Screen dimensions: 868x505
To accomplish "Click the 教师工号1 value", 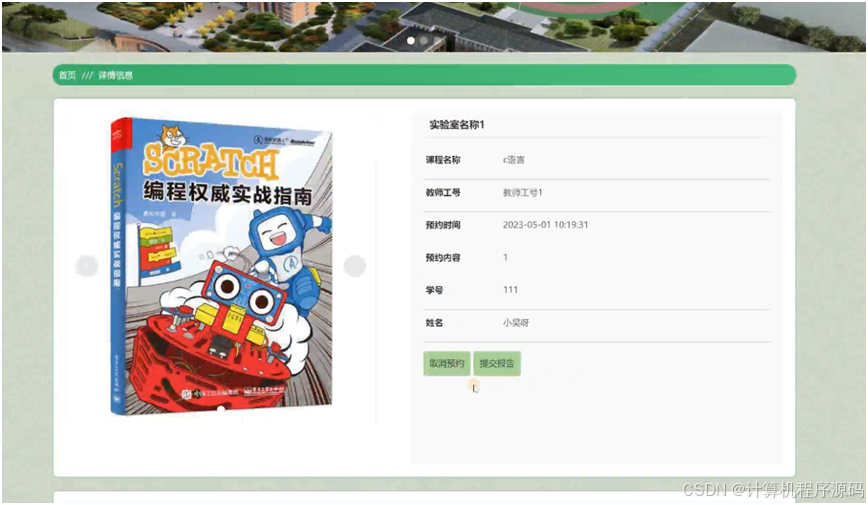I will point(523,193).
